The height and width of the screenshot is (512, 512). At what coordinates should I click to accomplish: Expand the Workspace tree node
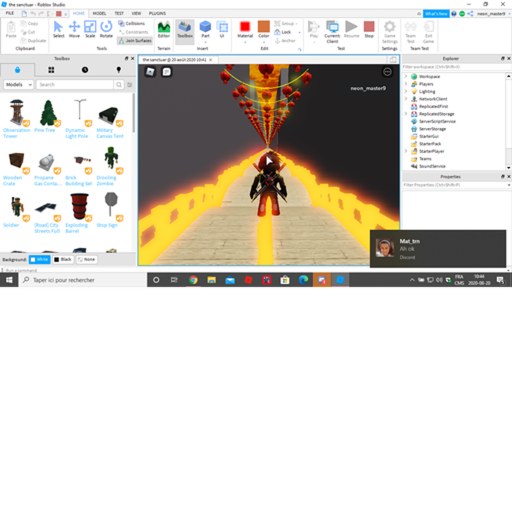pyautogui.click(x=406, y=76)
